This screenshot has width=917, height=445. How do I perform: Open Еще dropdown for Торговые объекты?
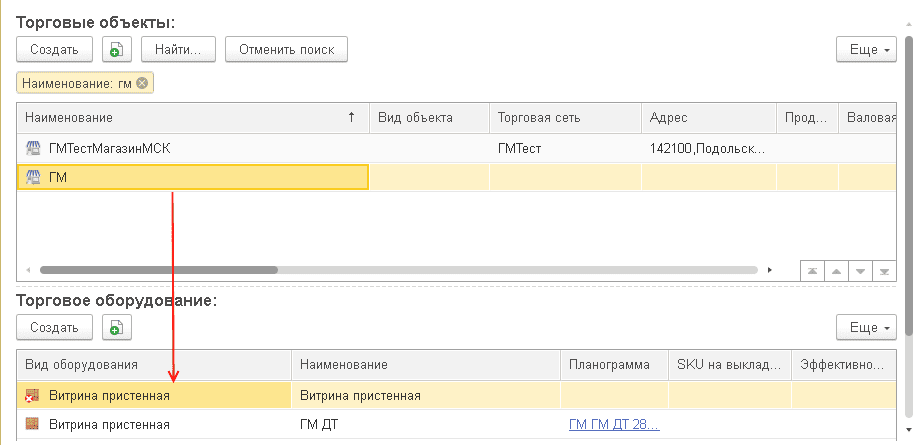(x=866, y=49)
